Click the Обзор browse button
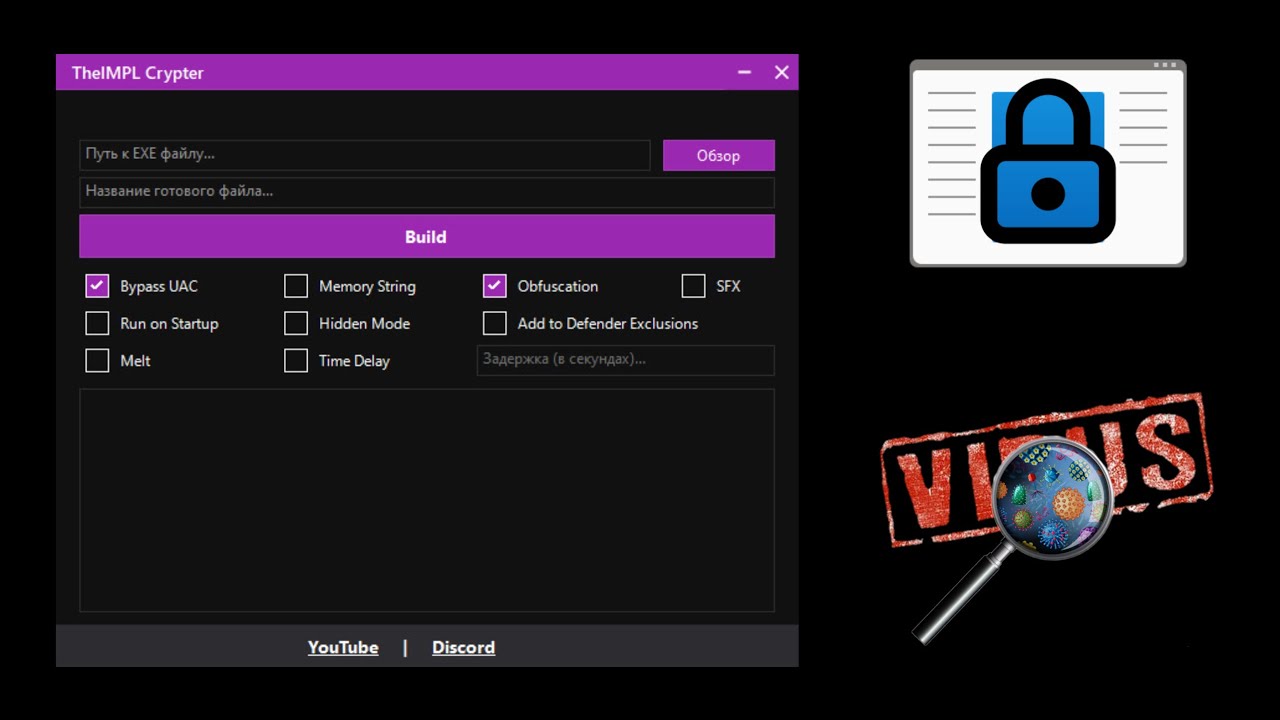 719,155
